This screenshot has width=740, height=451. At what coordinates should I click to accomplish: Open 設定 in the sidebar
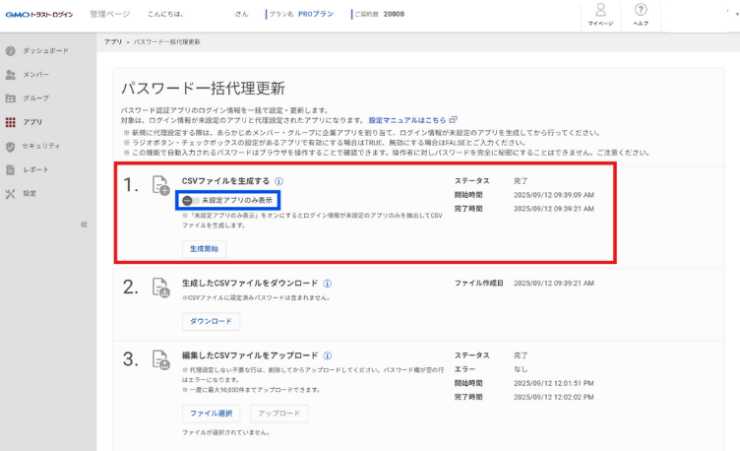click(29, 193)
